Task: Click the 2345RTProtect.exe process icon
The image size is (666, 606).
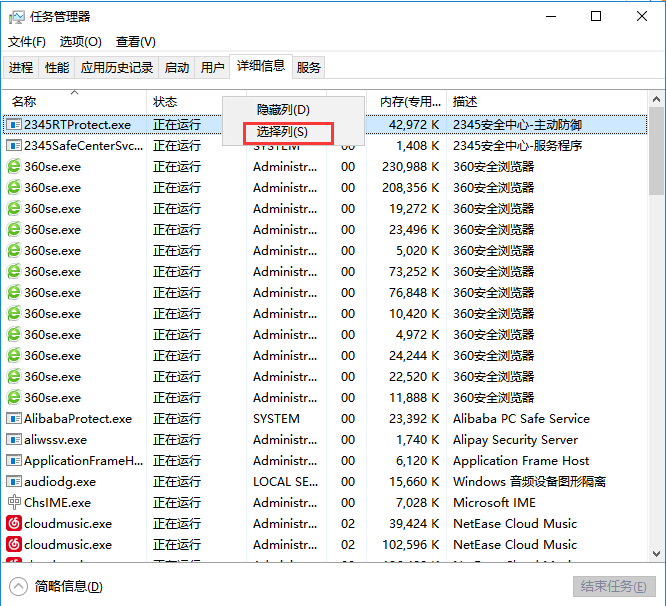Action: point(14,125)
